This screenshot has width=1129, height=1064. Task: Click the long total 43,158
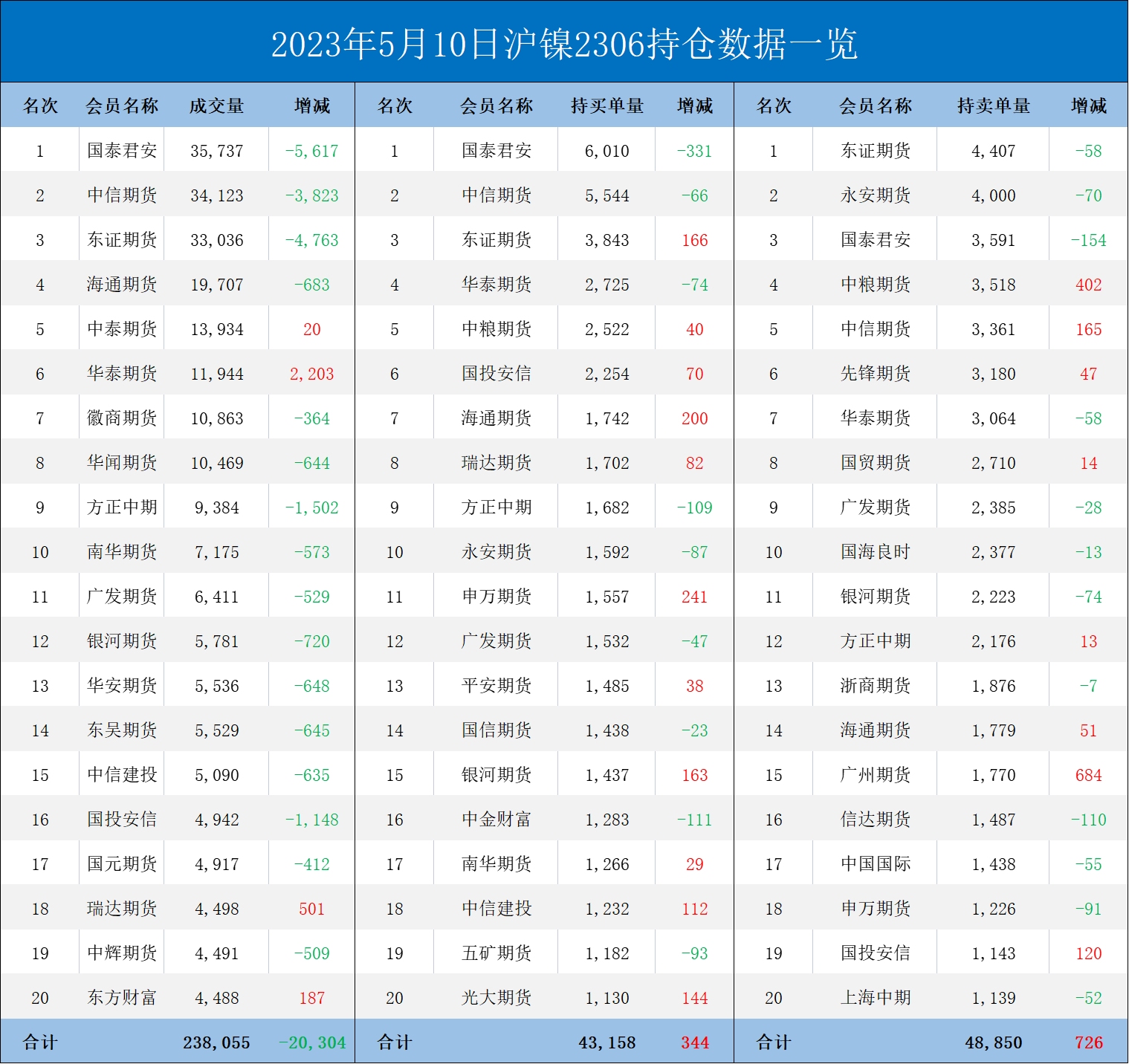coord(606,1042)
